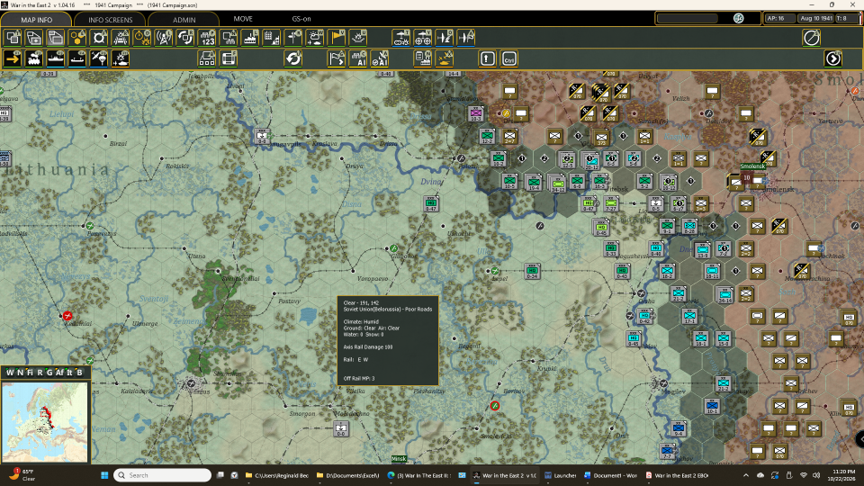Jump minimap to Af region
Screen dimensions: 864x486
pos(60,372)
